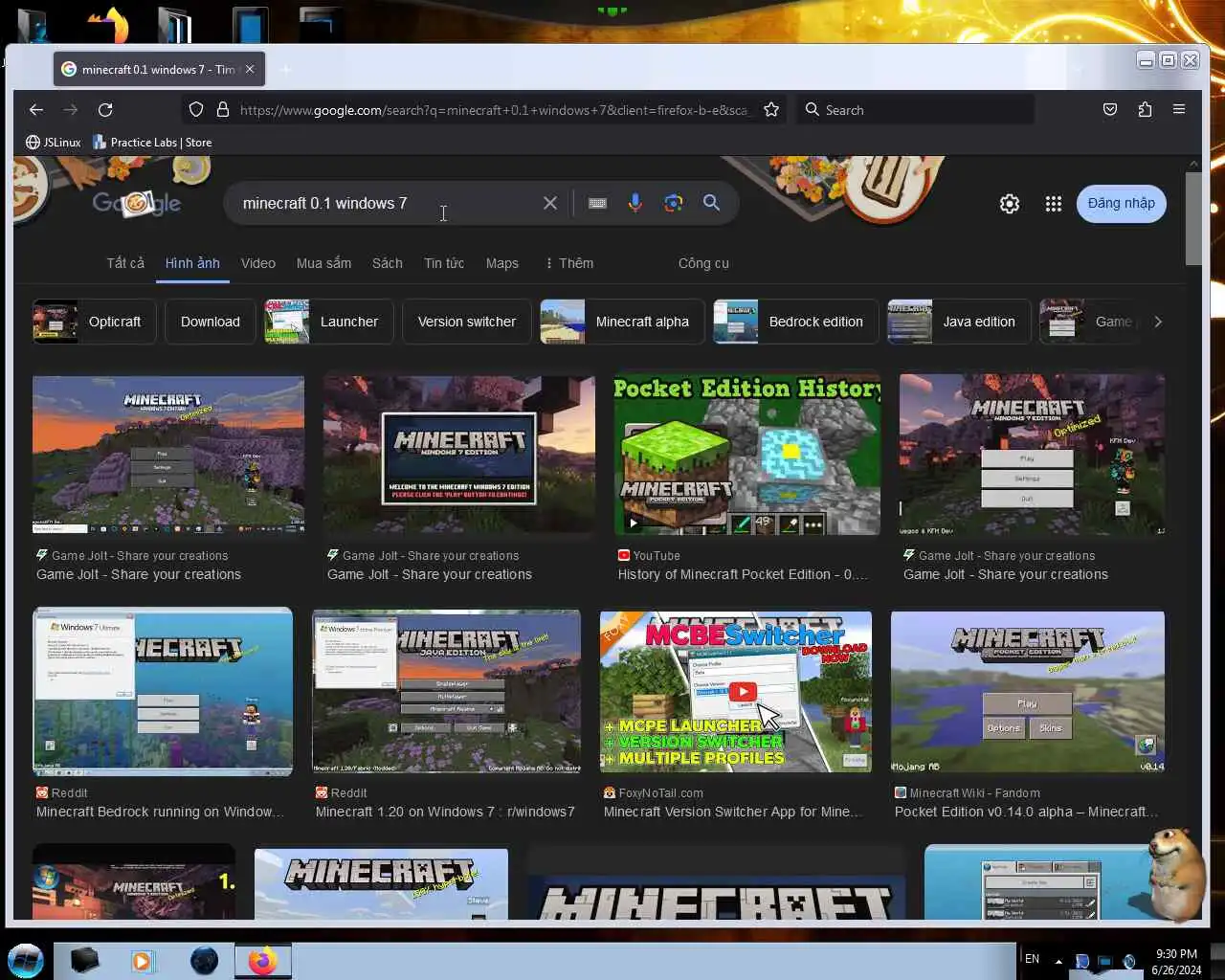Open Google quick settings gear icon
The image size is (1225, 980).
[1010, 204]
